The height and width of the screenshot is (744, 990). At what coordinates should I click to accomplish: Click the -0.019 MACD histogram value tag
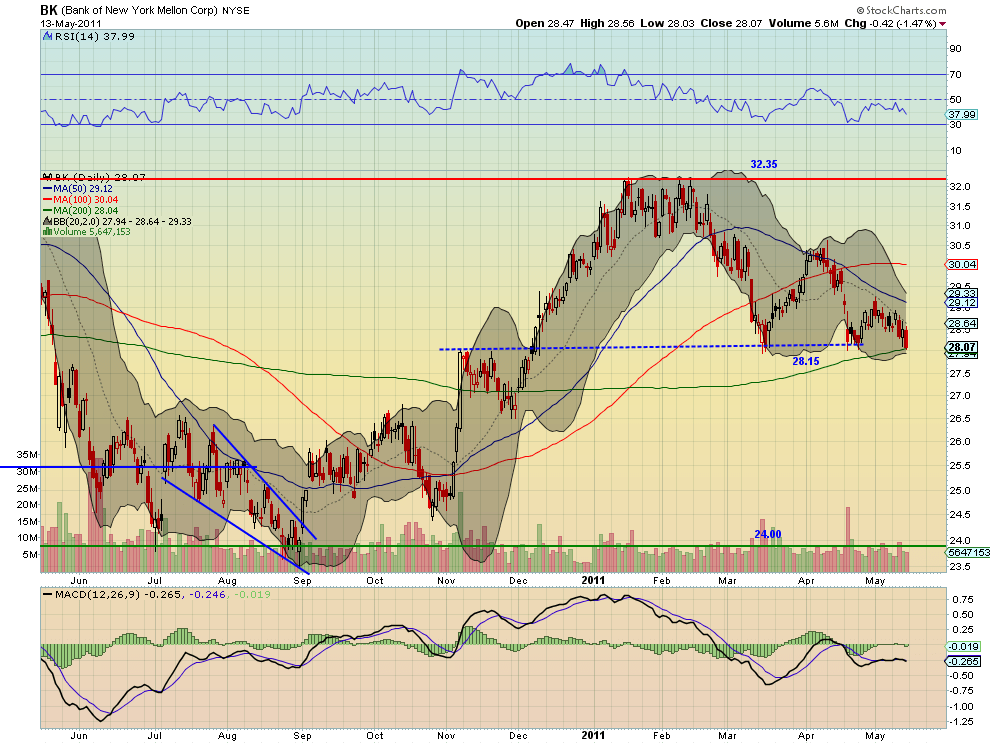tap(963, 646)
